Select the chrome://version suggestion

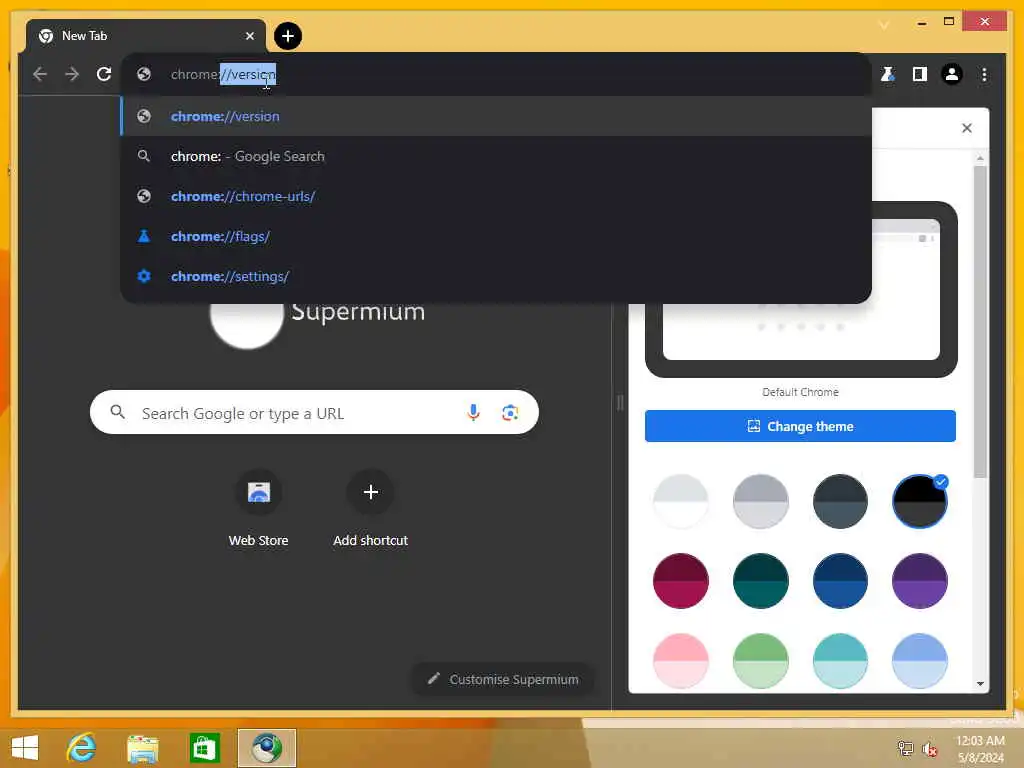point(496,116)
